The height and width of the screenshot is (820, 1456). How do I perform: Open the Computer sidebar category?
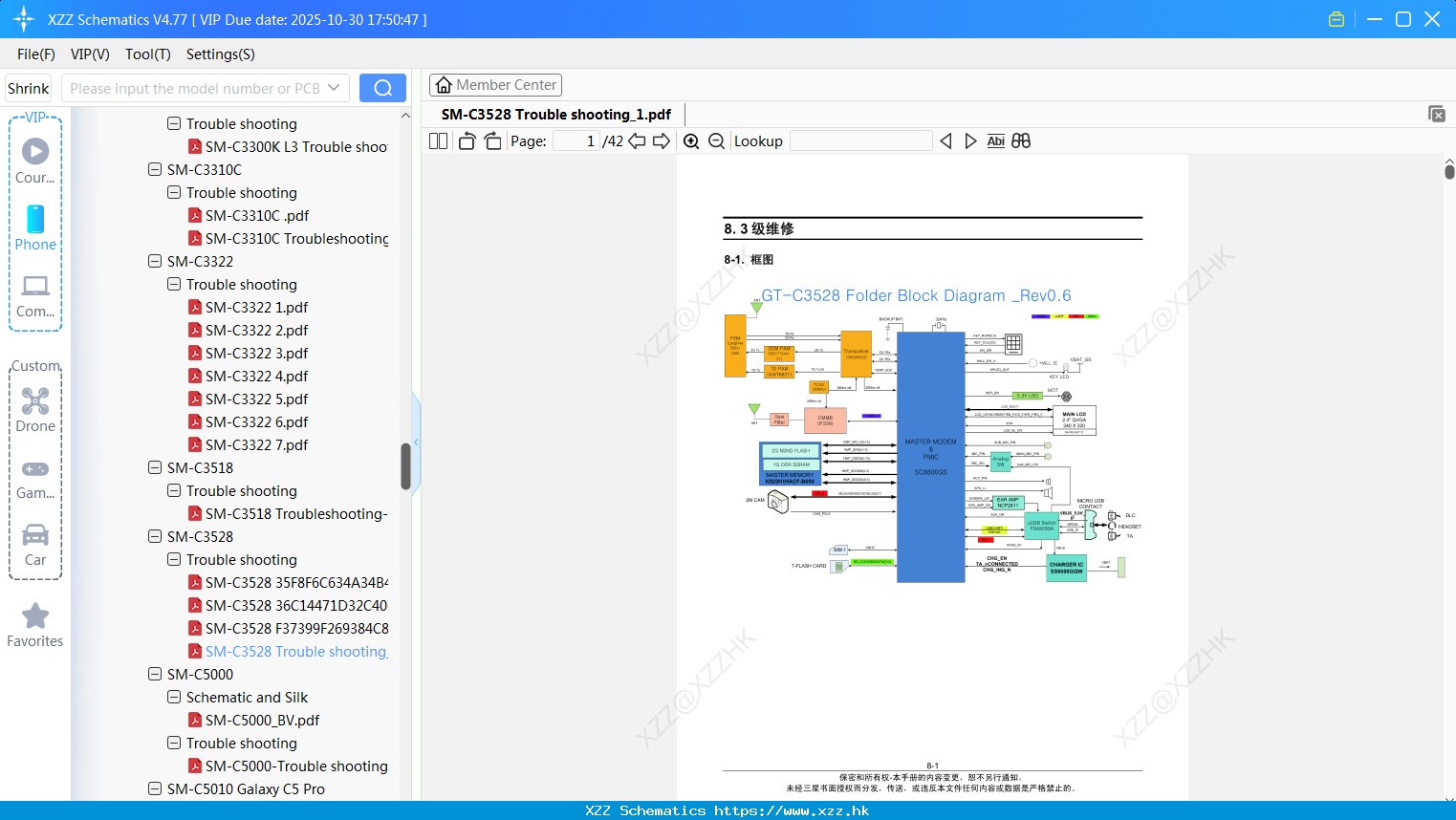[x=35, y=294]
